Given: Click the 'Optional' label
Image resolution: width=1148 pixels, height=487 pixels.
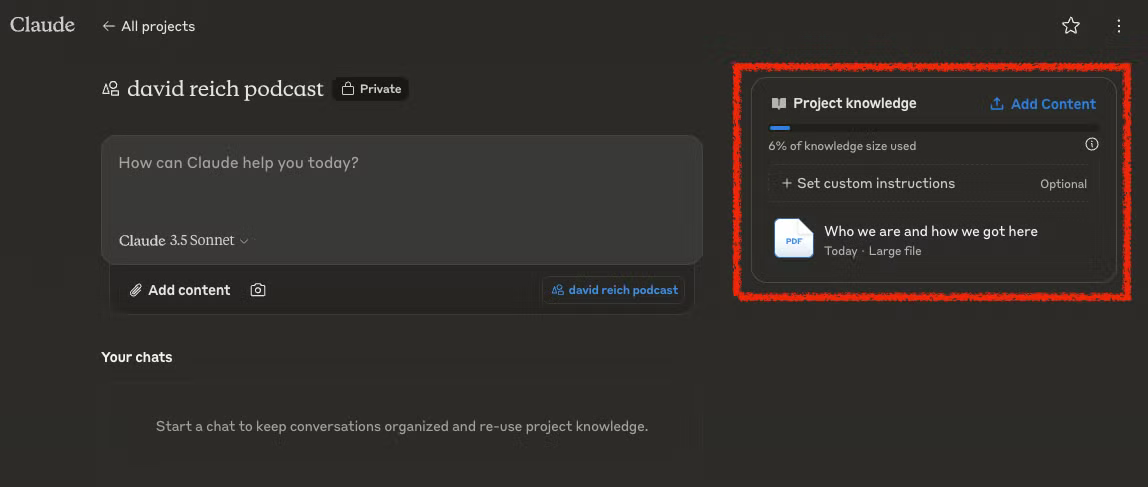Looking at the screenshot, I should [x=1063, y=184].
